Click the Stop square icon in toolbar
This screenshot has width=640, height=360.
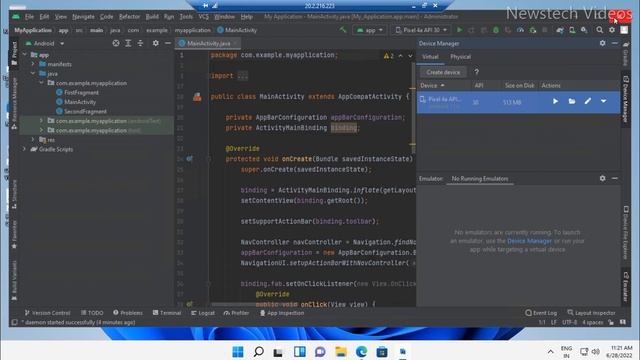click(545, 30)
